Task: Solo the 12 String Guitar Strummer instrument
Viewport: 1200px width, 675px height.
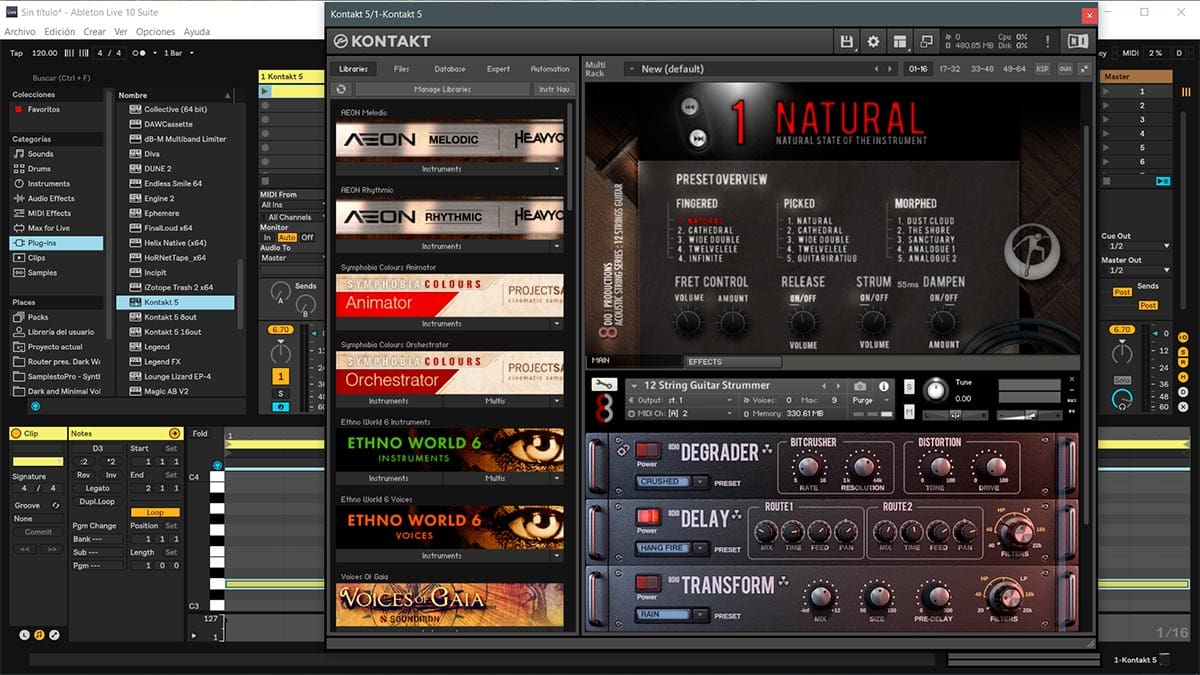Action: (x=909, y=386)
